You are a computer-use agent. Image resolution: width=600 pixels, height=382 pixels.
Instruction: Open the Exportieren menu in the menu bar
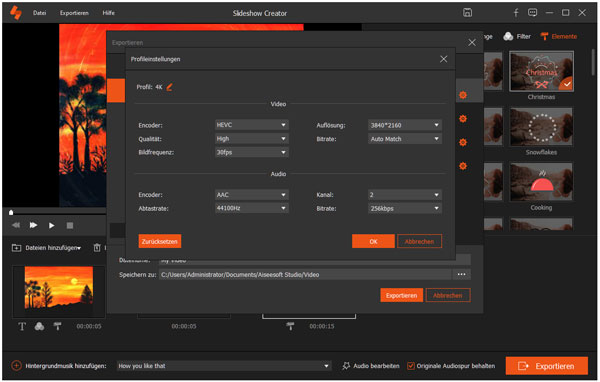pyautogui.click(x=74, y=13)
